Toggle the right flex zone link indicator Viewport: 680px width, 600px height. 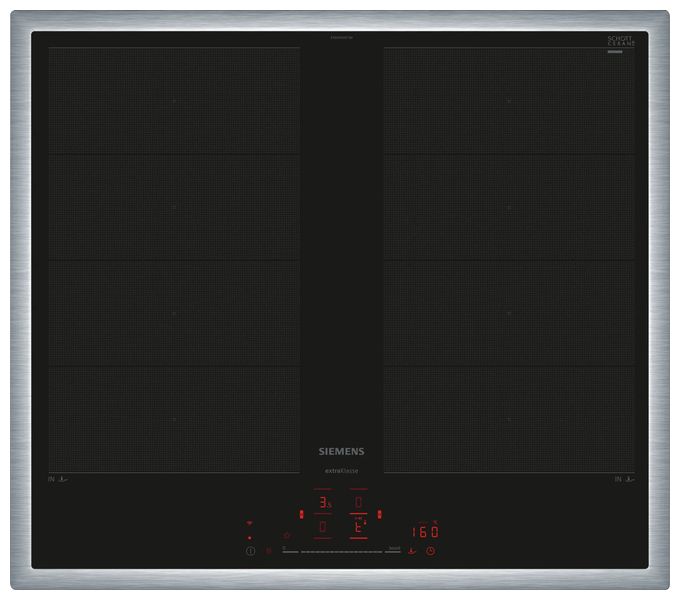tap(379, 514)
